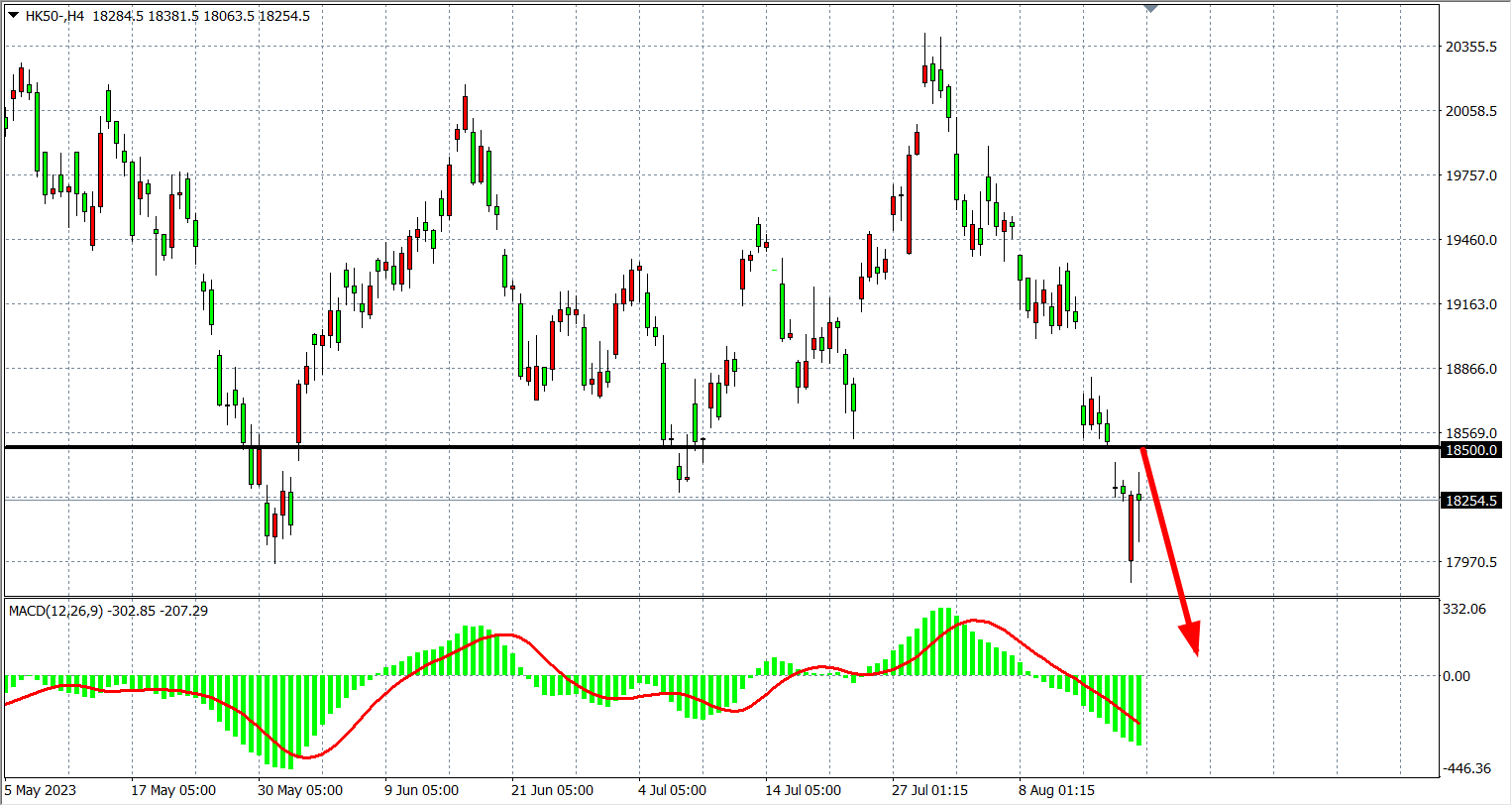This screenshot has width=1512, height=806.
Task: Click the HK50-,H4 symbol title text
Action: [55, 16]
